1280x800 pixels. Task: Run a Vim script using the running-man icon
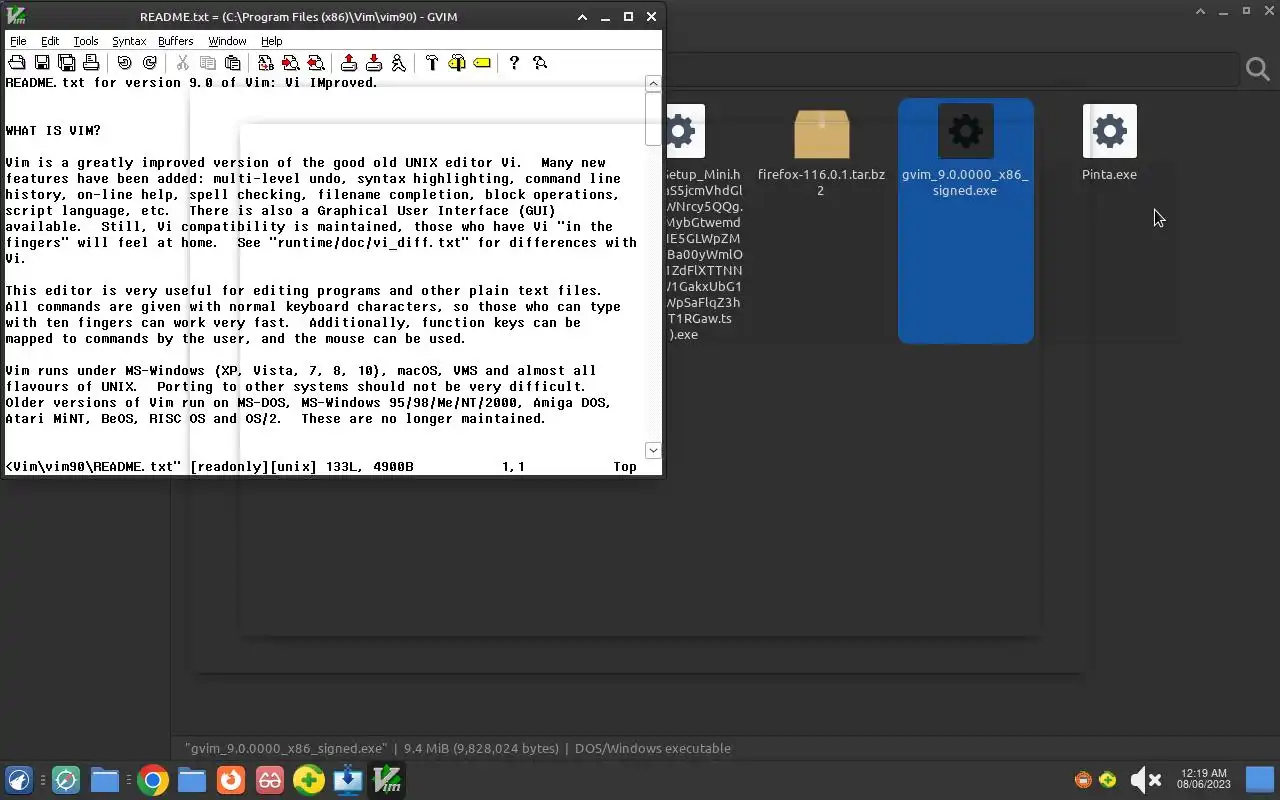[x=399, y=63]
